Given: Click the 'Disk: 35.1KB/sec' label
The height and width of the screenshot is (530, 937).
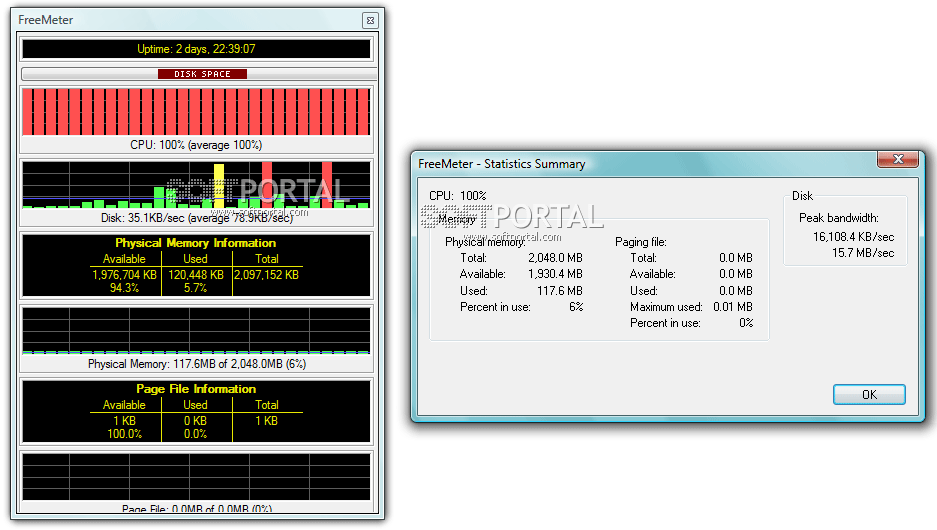Looking at the screenshot, I should (x=197, y=218).
